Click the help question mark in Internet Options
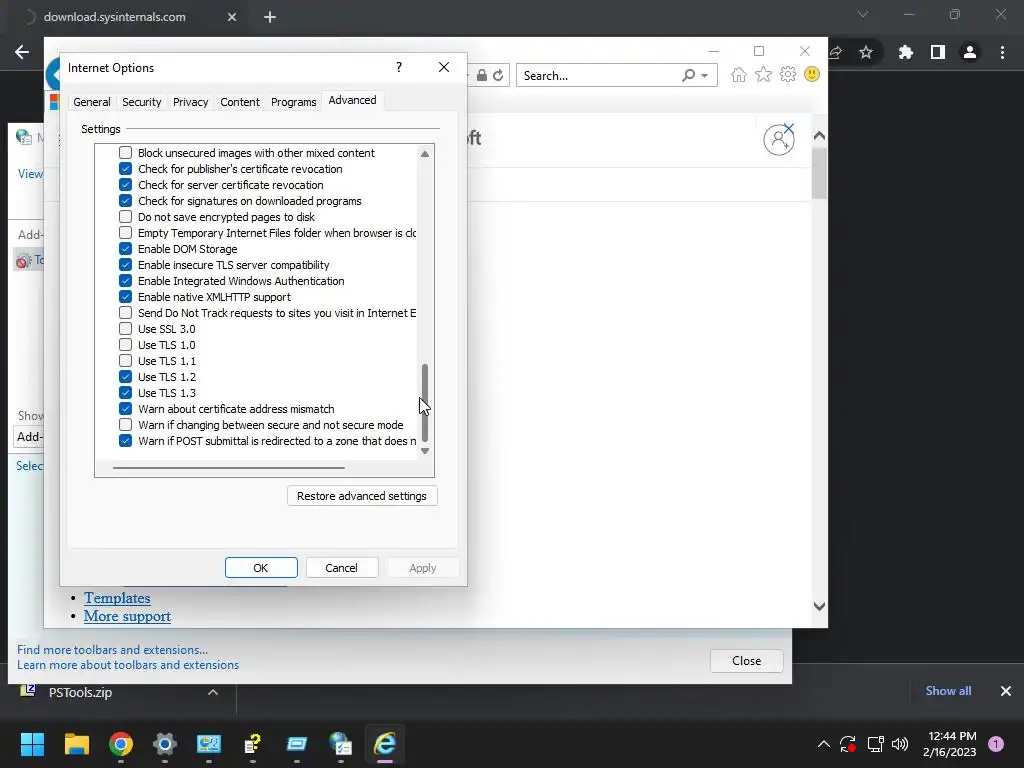This screenshot has width=1024, height=768. (399, 67)
